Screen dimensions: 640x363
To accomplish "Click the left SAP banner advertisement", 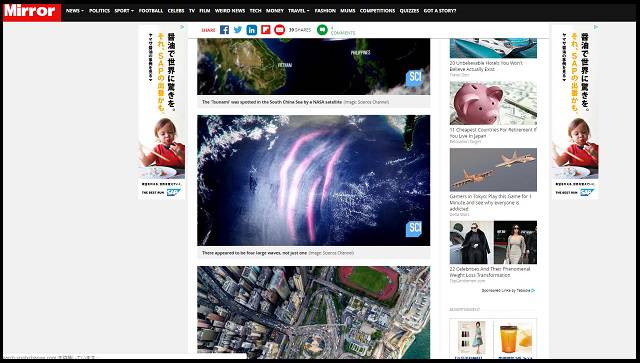I will (x=162, y=112).
